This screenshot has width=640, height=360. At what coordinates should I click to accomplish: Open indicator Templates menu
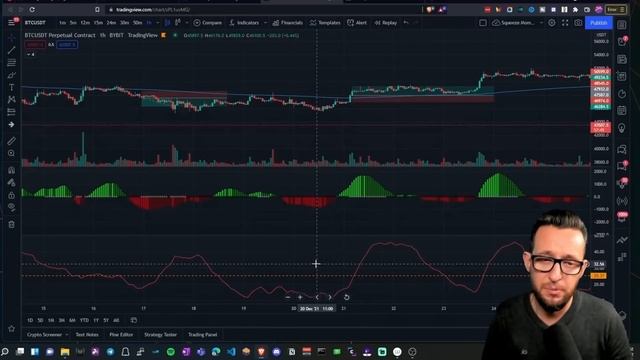325,23
